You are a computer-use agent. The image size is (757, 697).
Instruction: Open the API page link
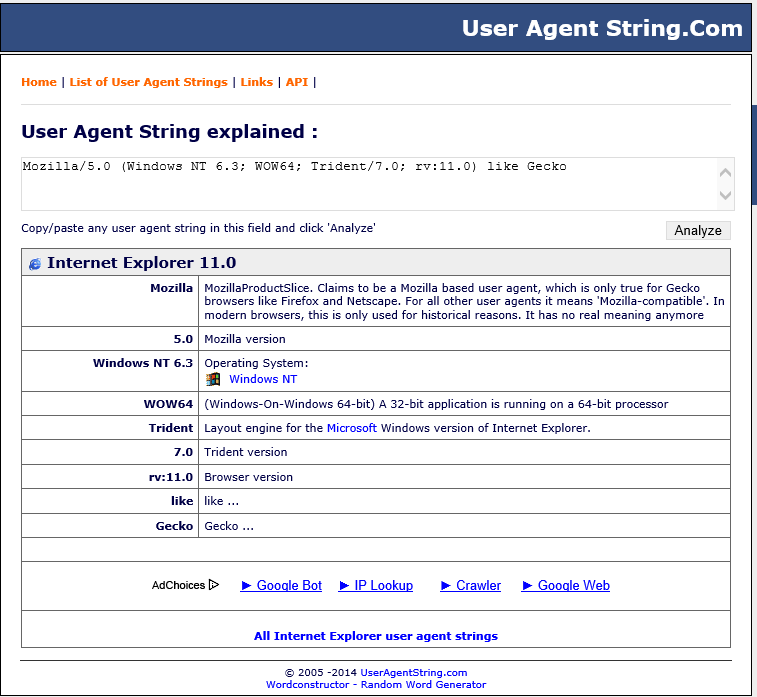[x=296, y=82]
